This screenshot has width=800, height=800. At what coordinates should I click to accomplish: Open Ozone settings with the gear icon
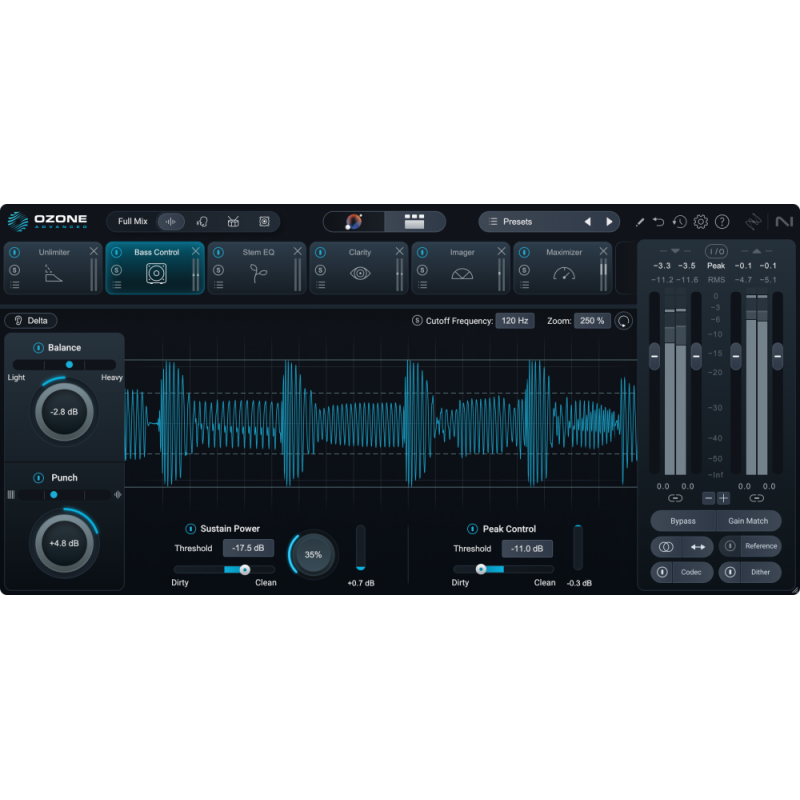701,222
